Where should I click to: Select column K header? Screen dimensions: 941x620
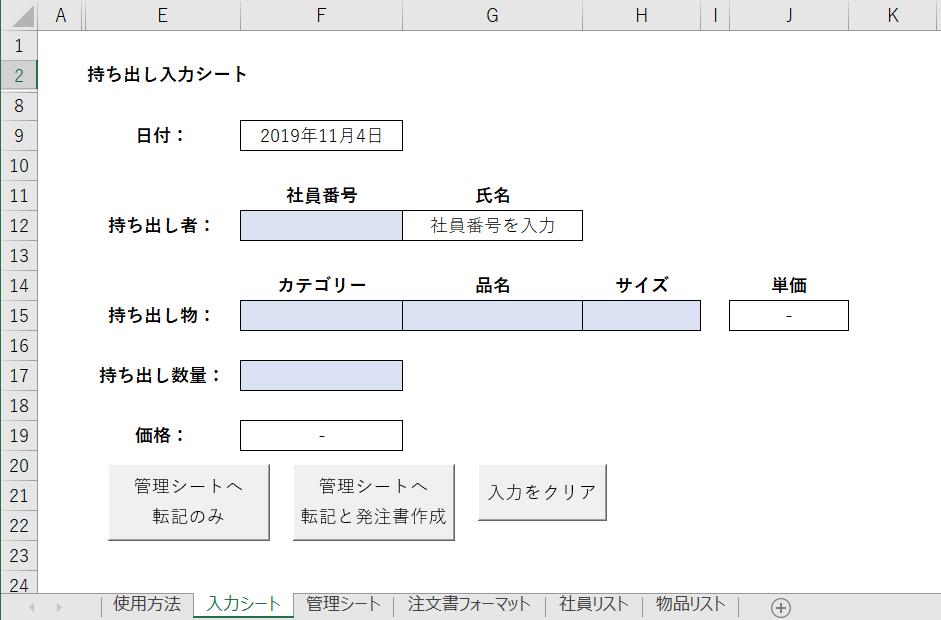(x=893, y=15)
